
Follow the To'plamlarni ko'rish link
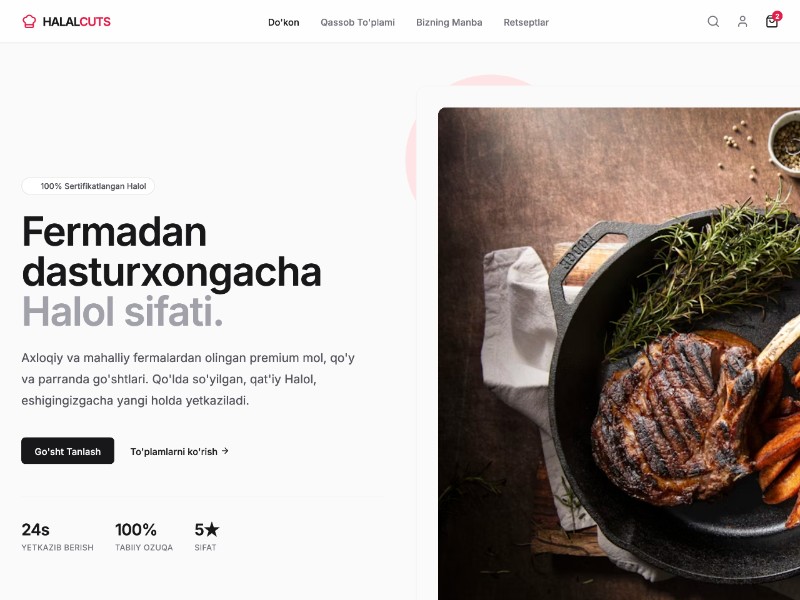[x=179, y=452]
